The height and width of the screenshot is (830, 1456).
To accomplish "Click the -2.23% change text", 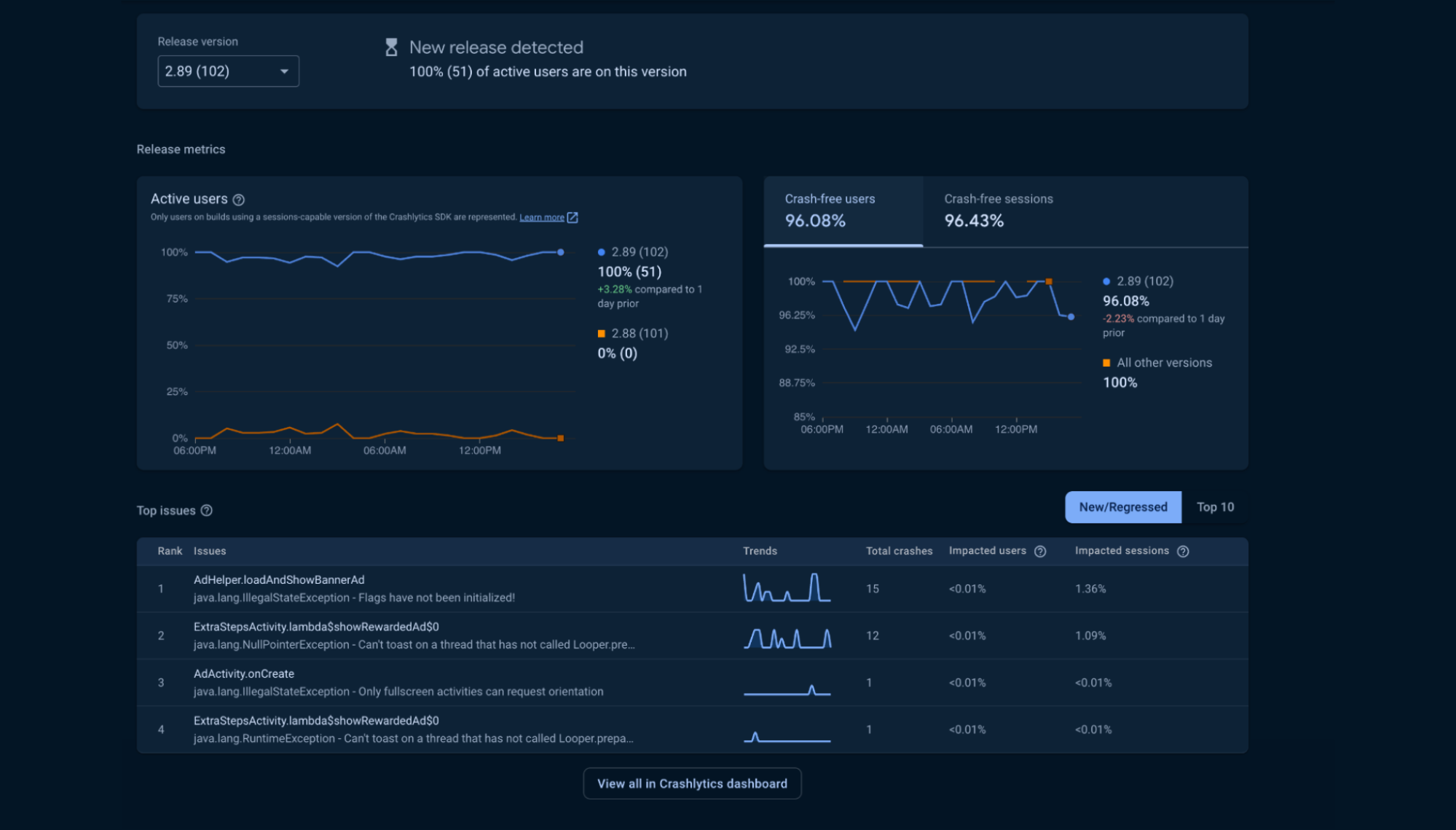I will (x=1118, y=319).
